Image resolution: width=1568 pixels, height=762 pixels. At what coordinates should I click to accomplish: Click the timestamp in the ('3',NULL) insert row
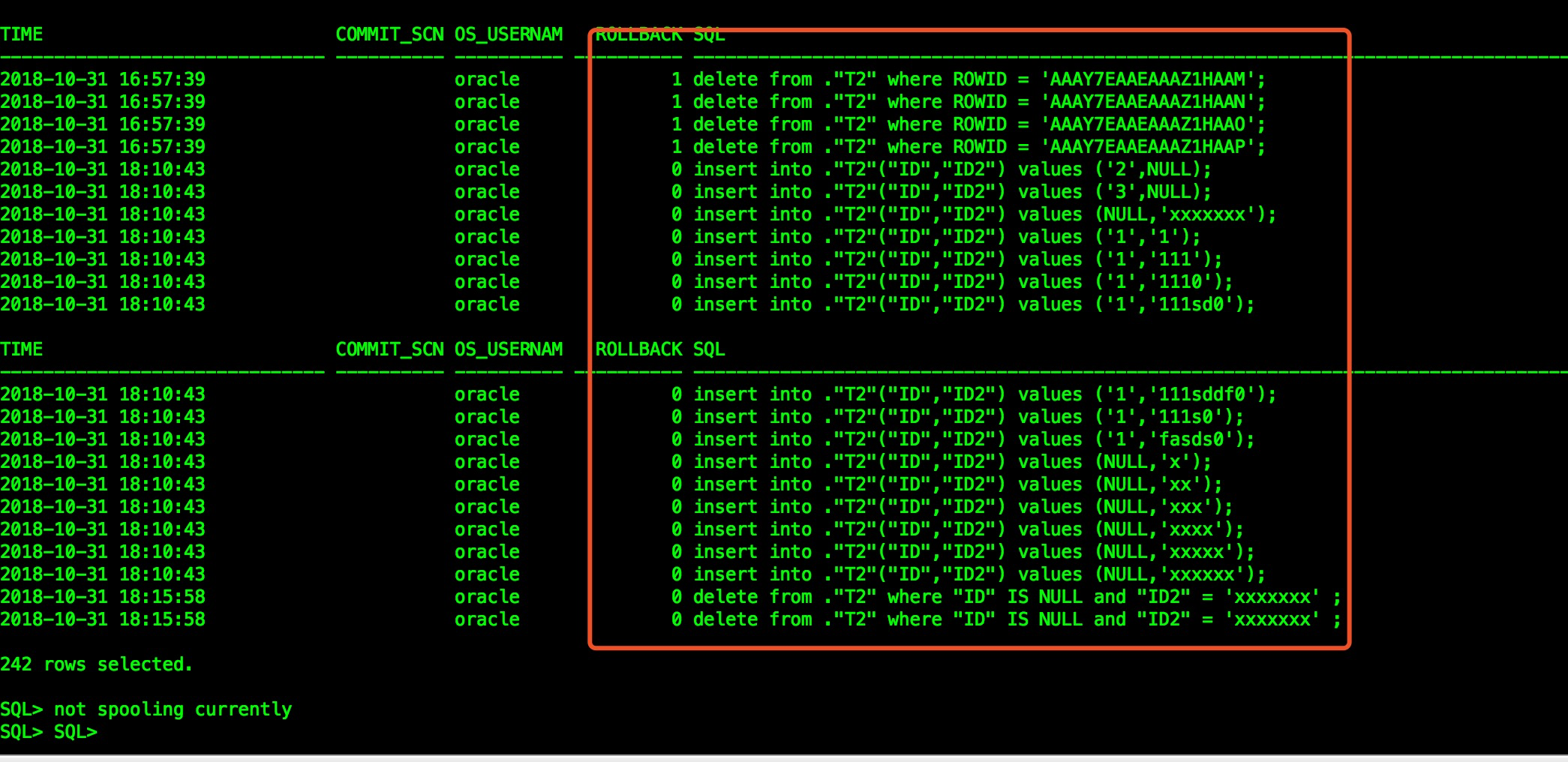click(x=103, y=192)
